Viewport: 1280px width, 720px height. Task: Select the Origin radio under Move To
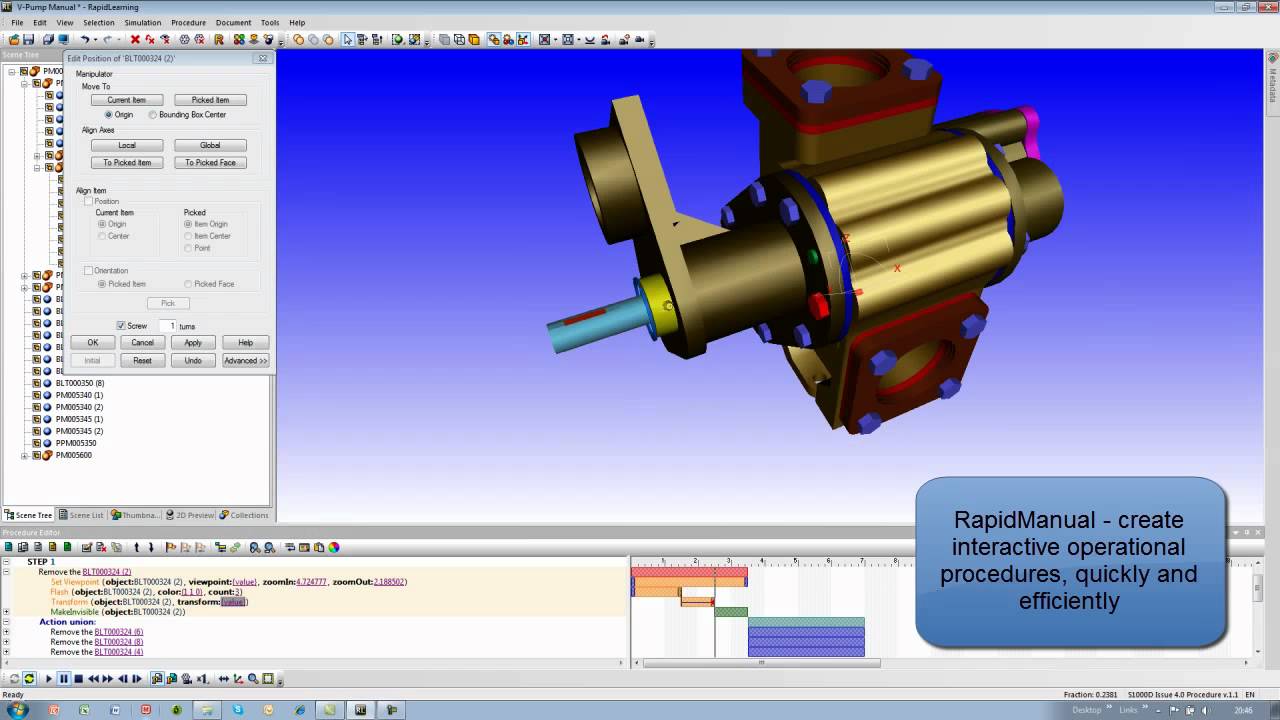tap(109, 115)
